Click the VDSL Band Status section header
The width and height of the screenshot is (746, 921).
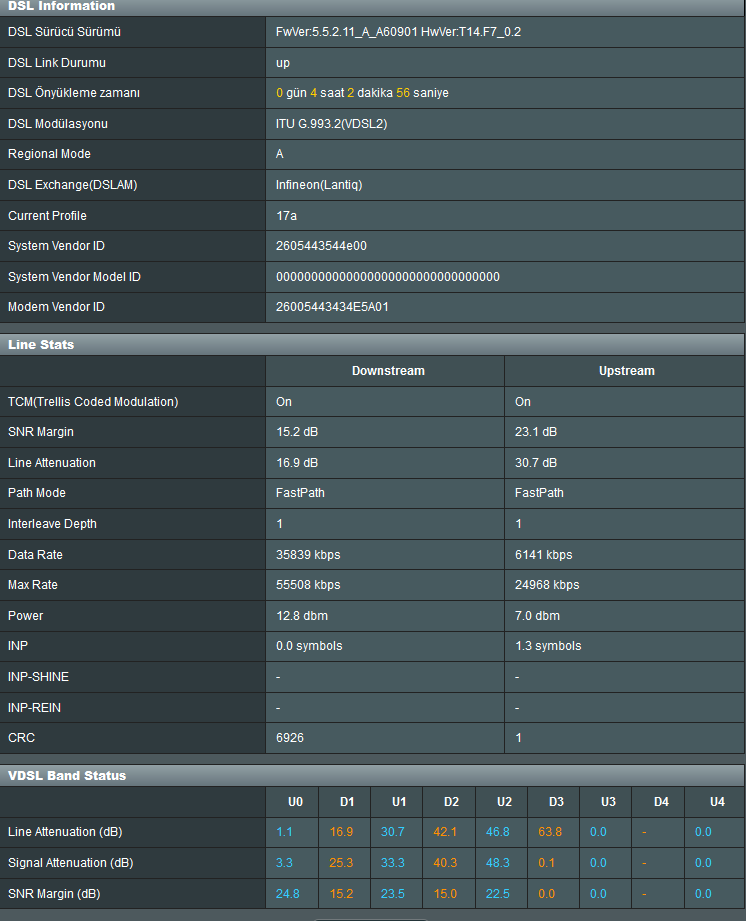67,776
